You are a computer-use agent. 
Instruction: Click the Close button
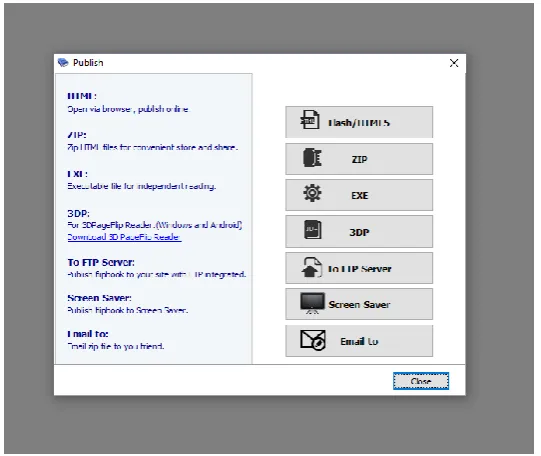coord(421,381)
